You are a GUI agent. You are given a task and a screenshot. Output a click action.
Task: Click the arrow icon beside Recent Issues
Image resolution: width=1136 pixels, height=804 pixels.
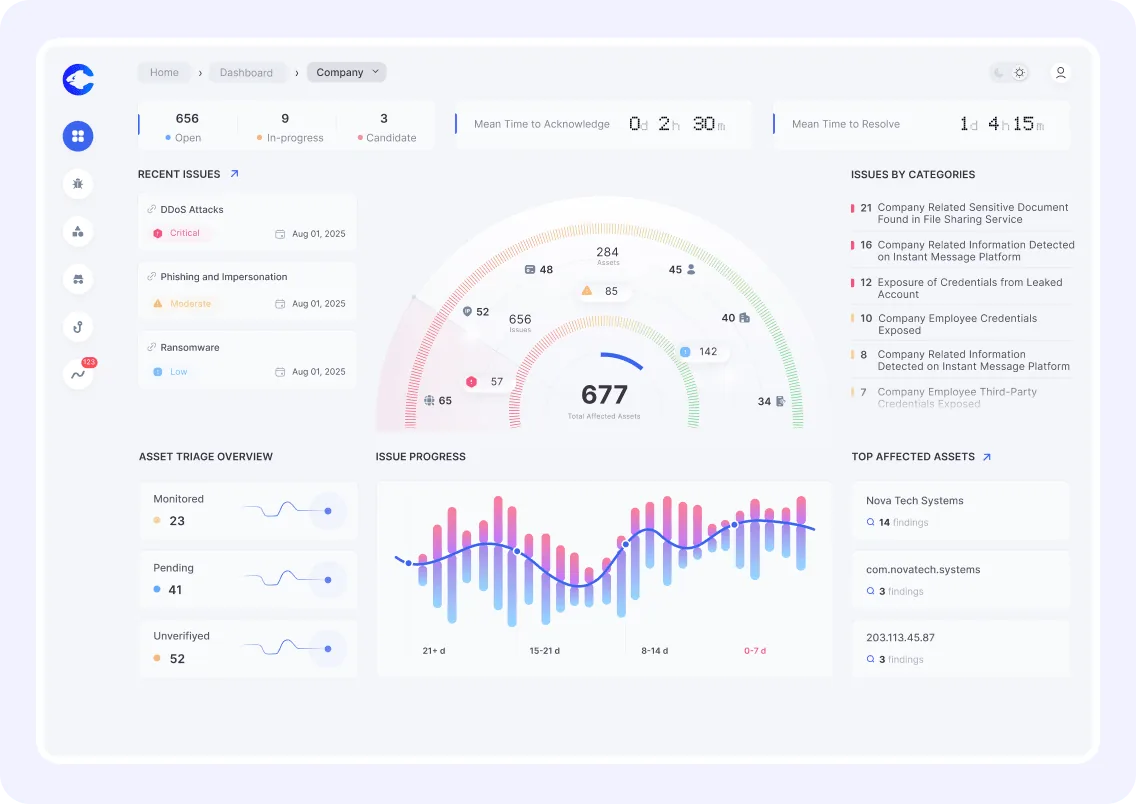[235, 174]
